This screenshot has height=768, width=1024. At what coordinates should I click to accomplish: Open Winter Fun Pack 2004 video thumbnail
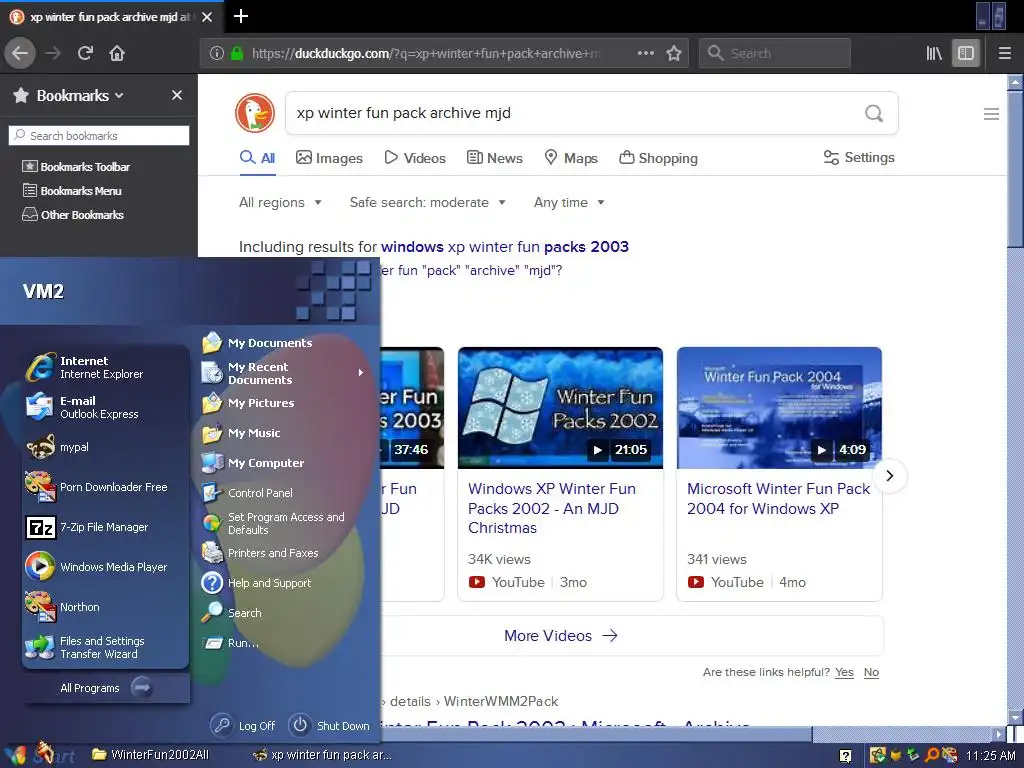click(779, 408)
